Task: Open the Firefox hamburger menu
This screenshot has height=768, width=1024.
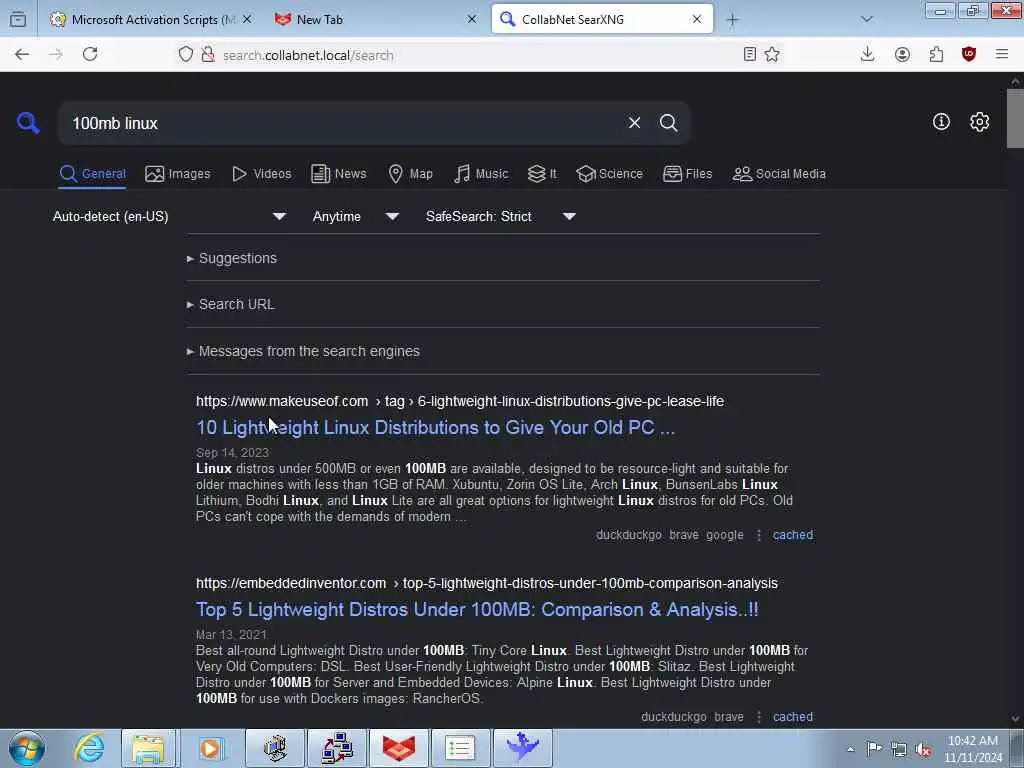Action: (1002, 55)
